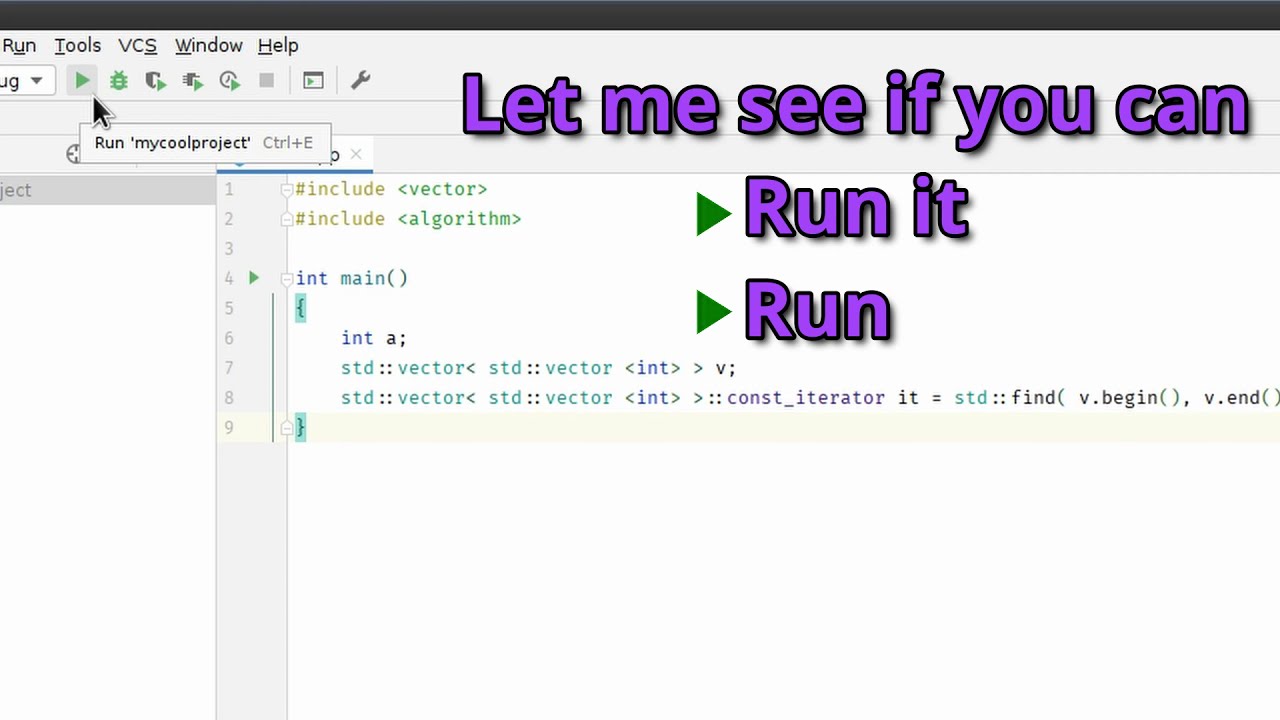Place cursor on '<vector>' include text
The height and width of the screenshot is (720, 1280).
[442, 189]
